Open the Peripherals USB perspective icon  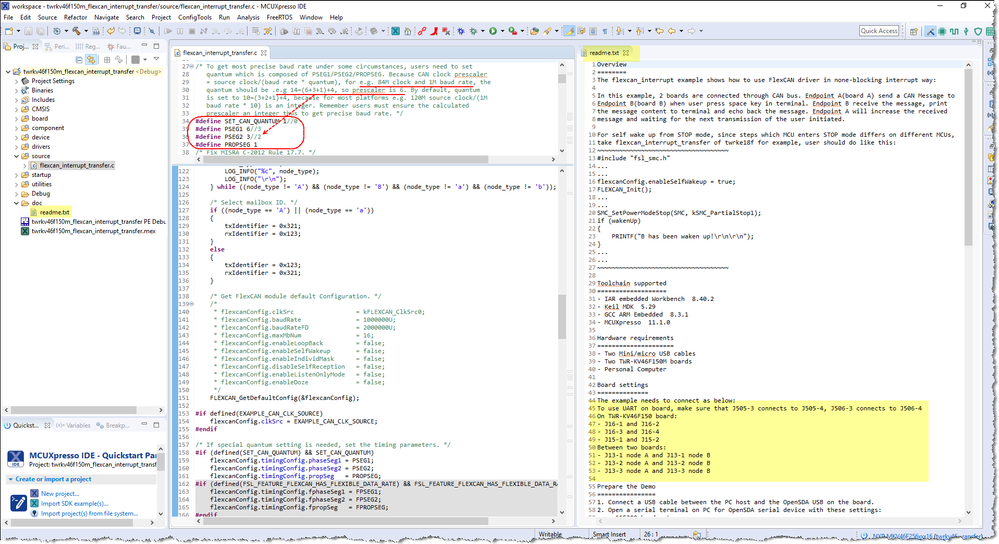coord(966,31)
